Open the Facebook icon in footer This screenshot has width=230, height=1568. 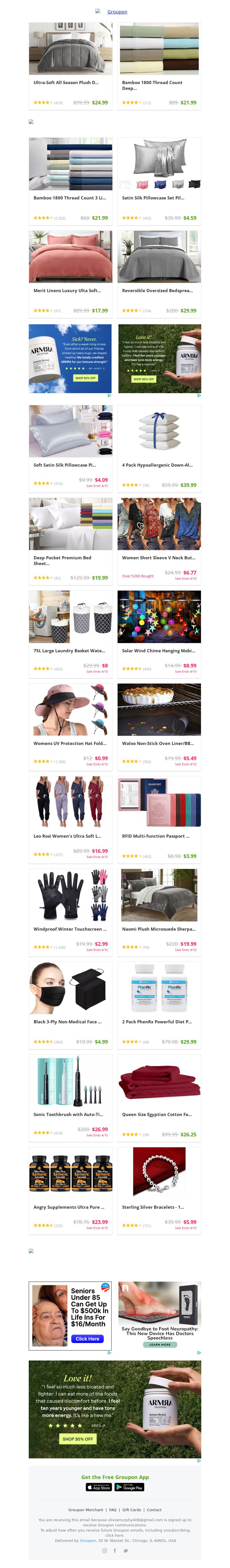coord(115,1550)
